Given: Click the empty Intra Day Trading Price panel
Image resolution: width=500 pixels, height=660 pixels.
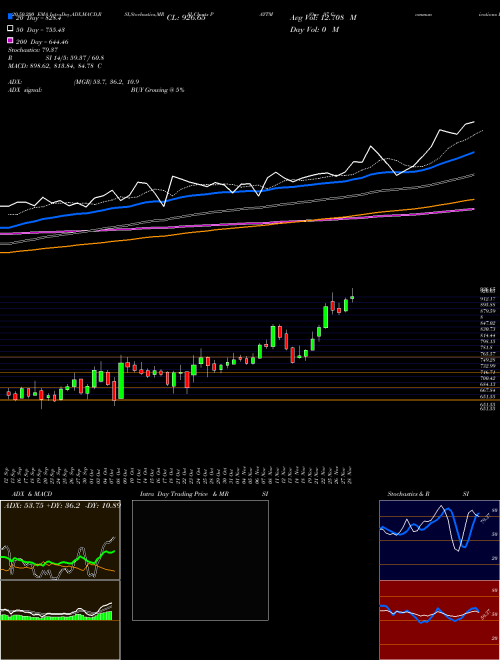Looking at the screenshot, I should point(200,560).
